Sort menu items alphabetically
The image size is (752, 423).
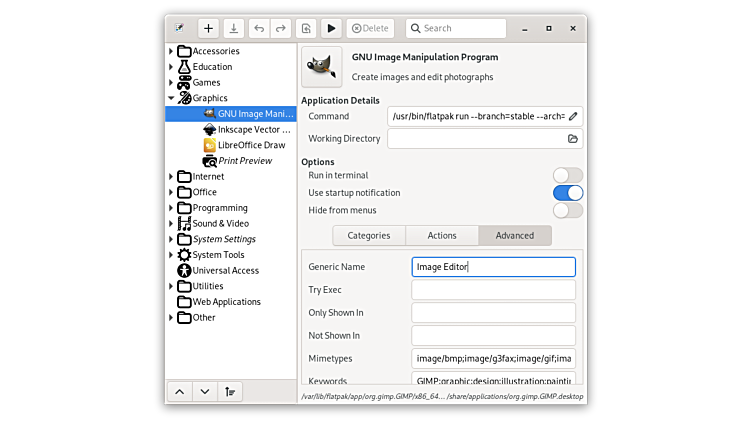point(230,392)
